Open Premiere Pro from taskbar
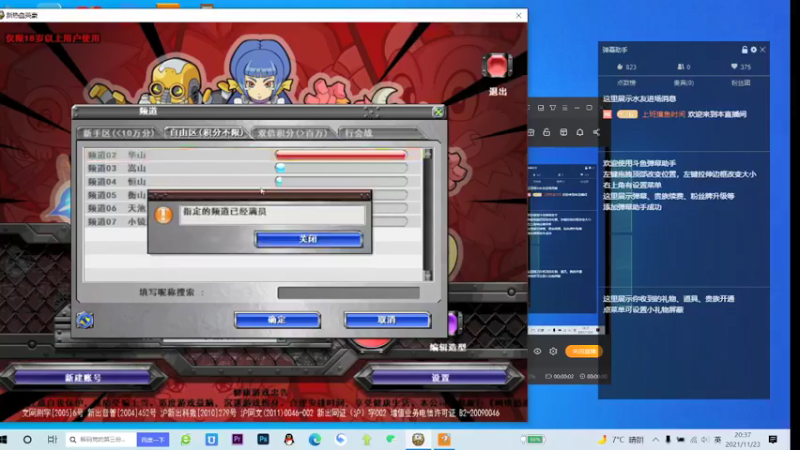Screen dimensions: 800x450 237,439
